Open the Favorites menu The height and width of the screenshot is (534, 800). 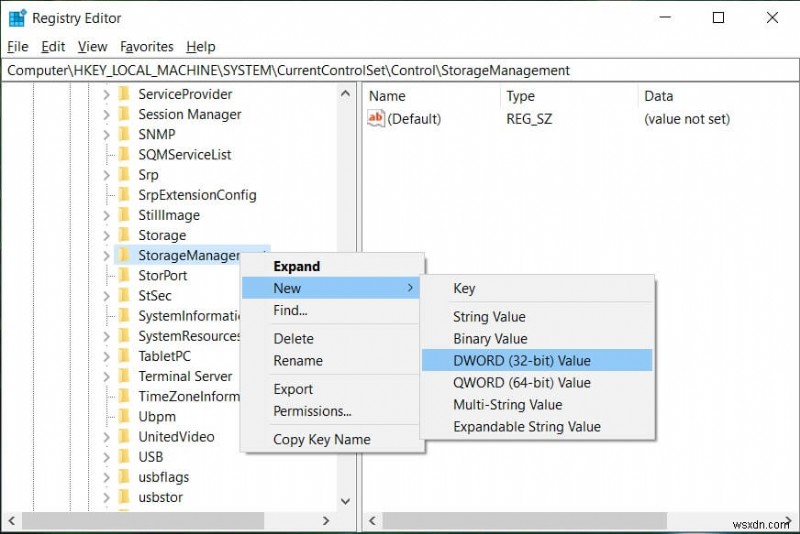(147, 46)
